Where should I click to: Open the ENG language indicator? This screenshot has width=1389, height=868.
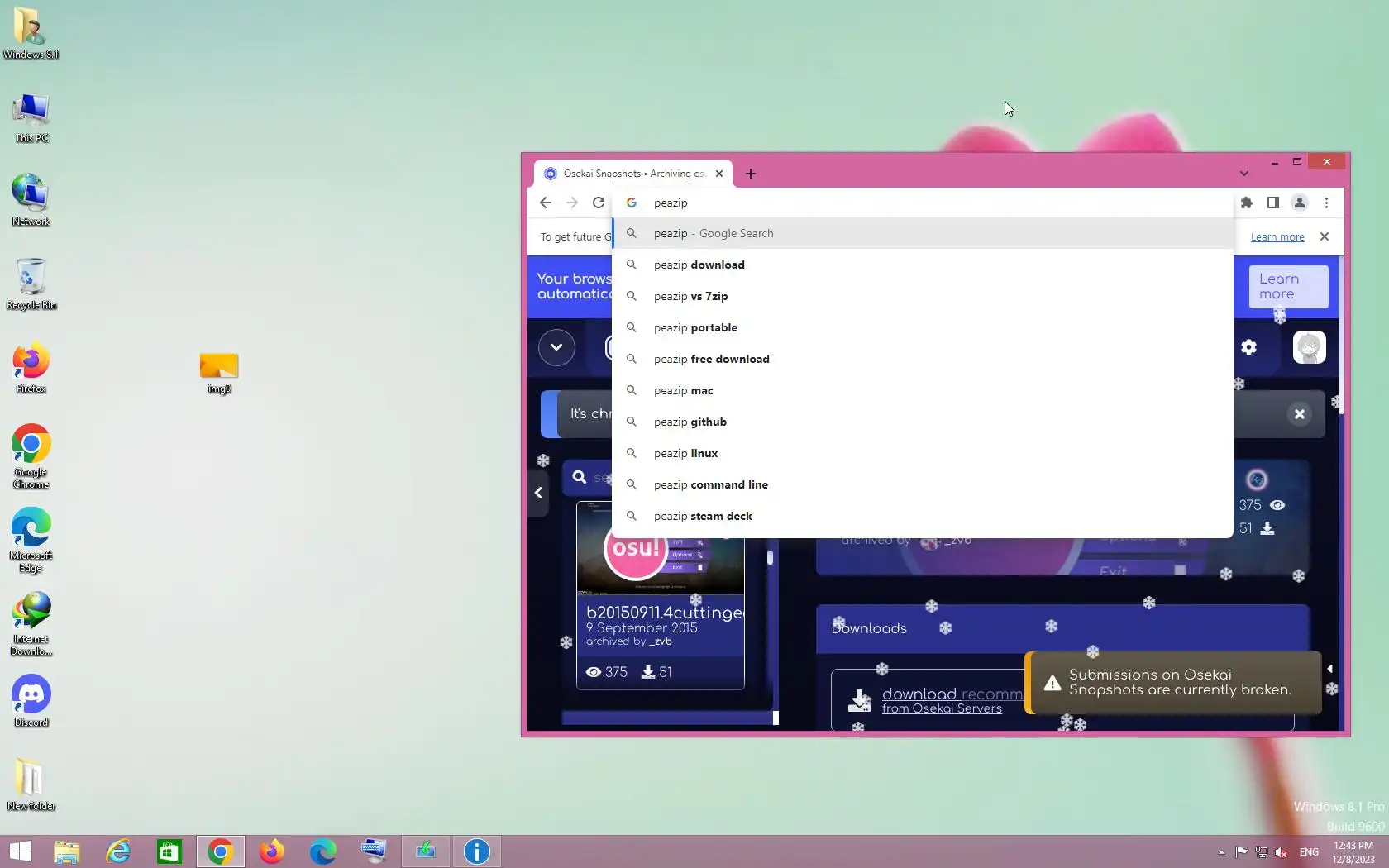pyautogui.click(x=1309, y=852)
